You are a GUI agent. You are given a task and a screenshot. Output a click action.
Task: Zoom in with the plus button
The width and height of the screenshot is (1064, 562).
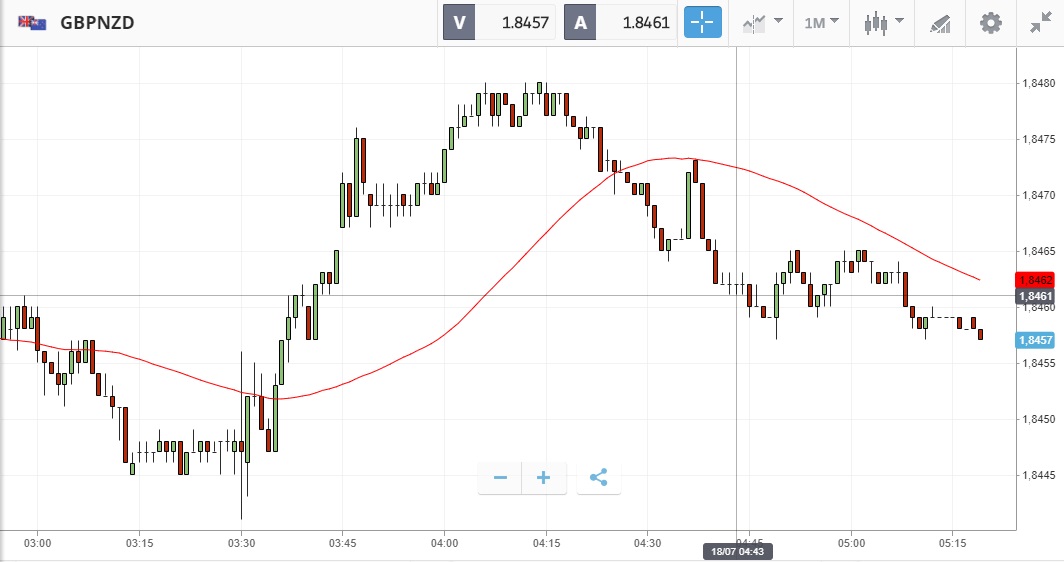pyautogui.click(x=544, y=478)
